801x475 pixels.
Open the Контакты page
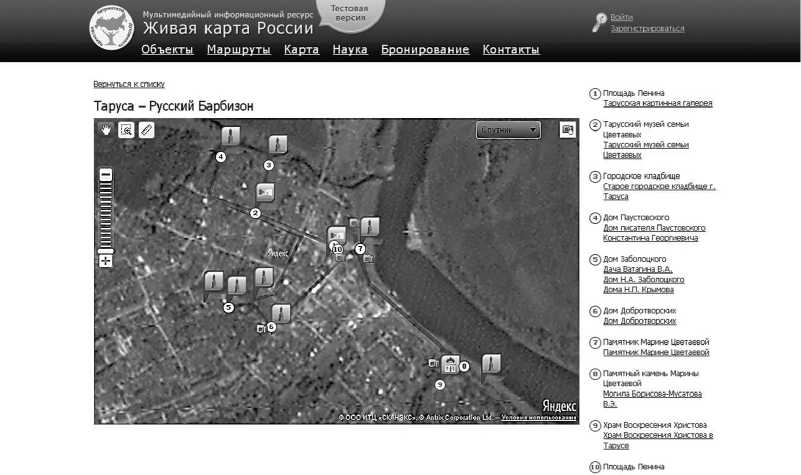(x=511, y=50)
